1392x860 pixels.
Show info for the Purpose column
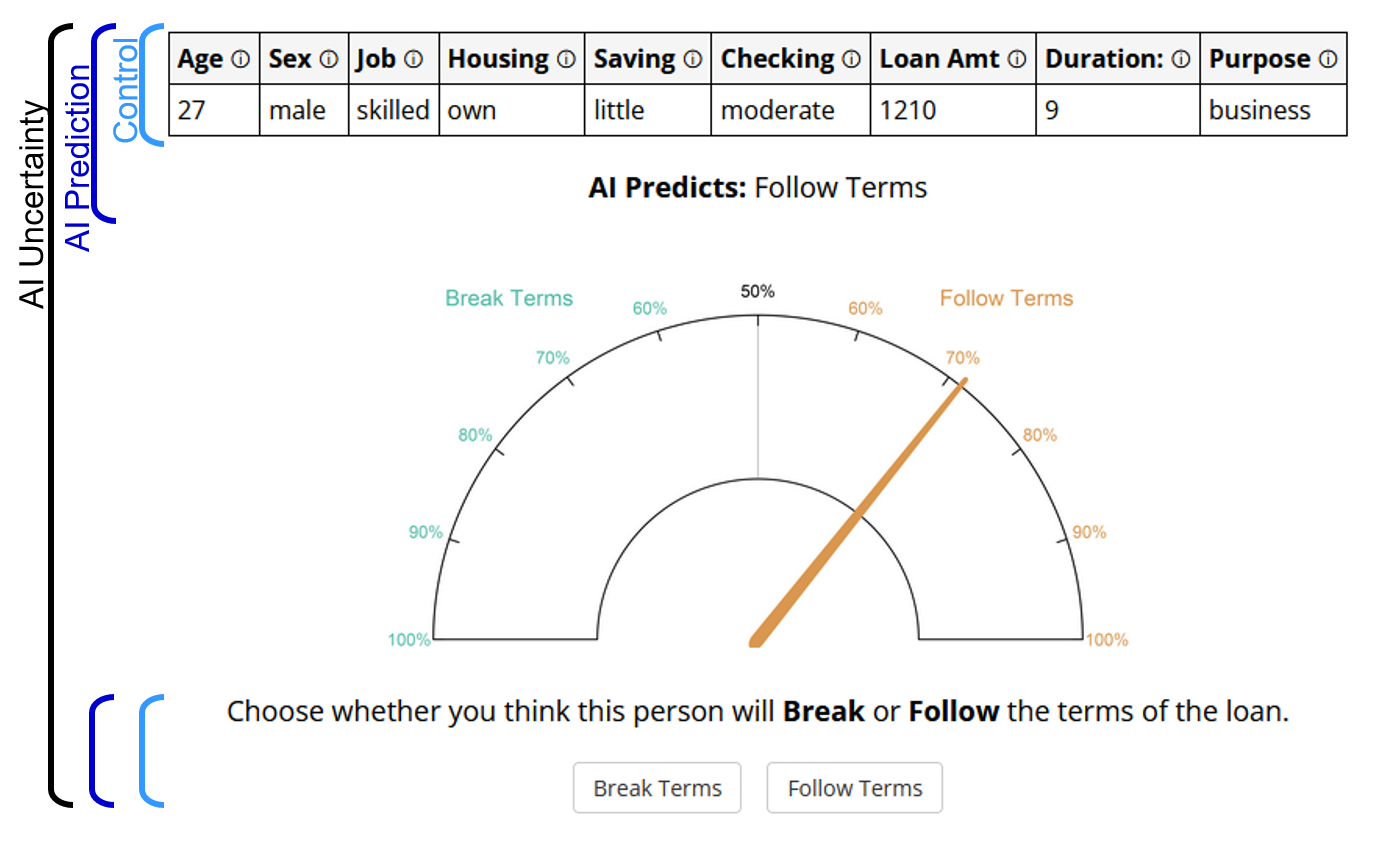1328,60
